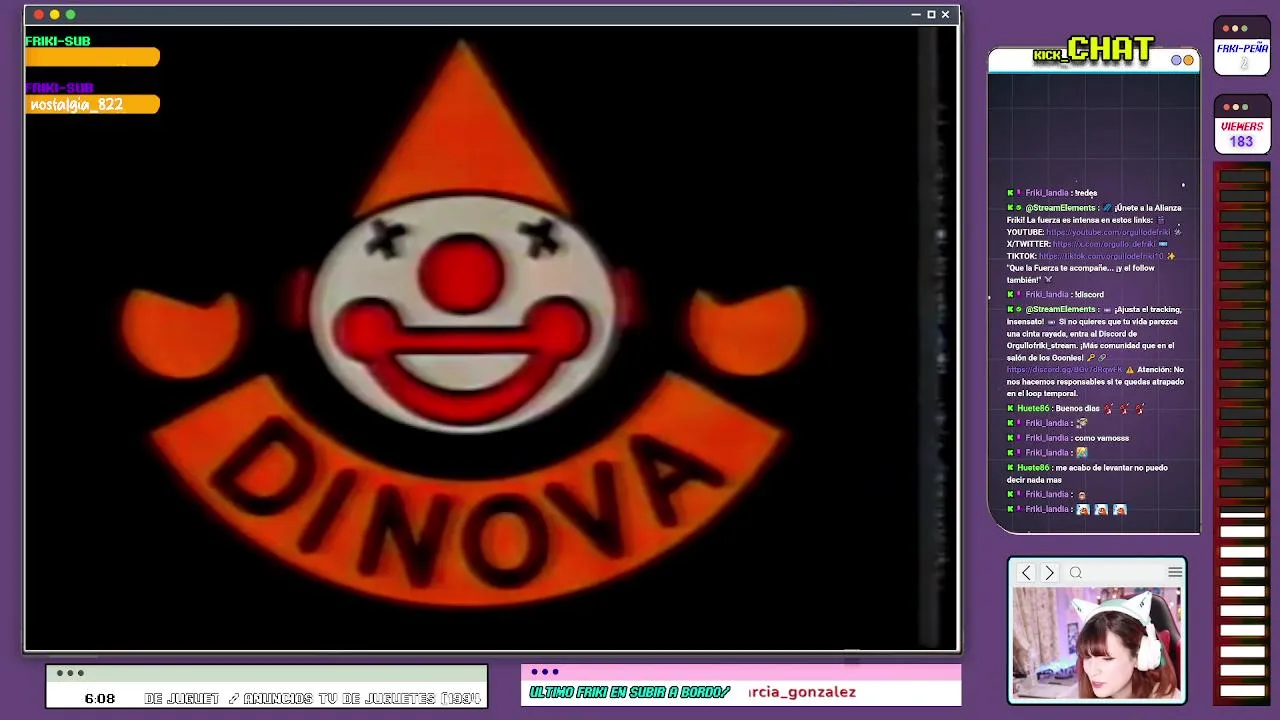Click the orange dot in Kick Chat header
Image resolution: width=1280 pixels, height=720 pixels.
coord(1188,60)
